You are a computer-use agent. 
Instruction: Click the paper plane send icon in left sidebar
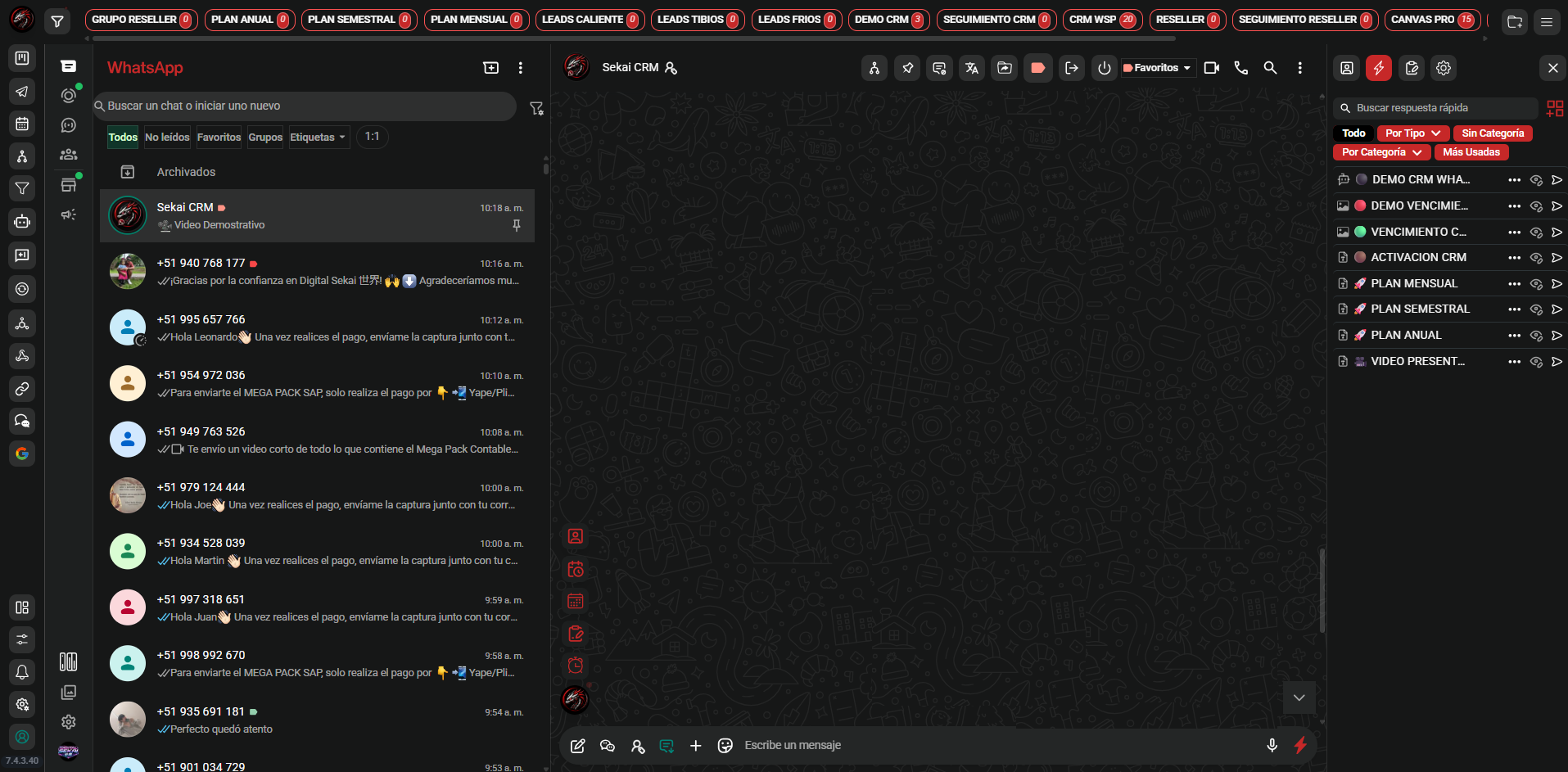(22, 91)
